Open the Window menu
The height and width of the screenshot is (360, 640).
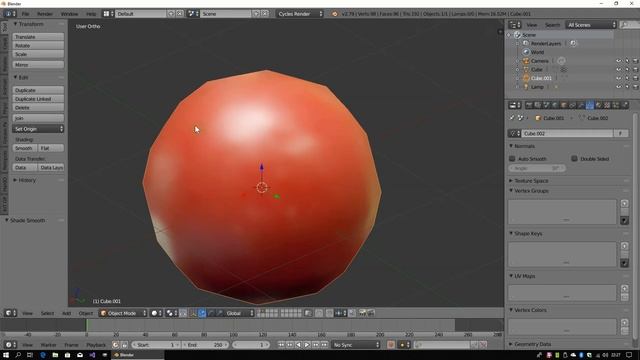pos(69,13)
